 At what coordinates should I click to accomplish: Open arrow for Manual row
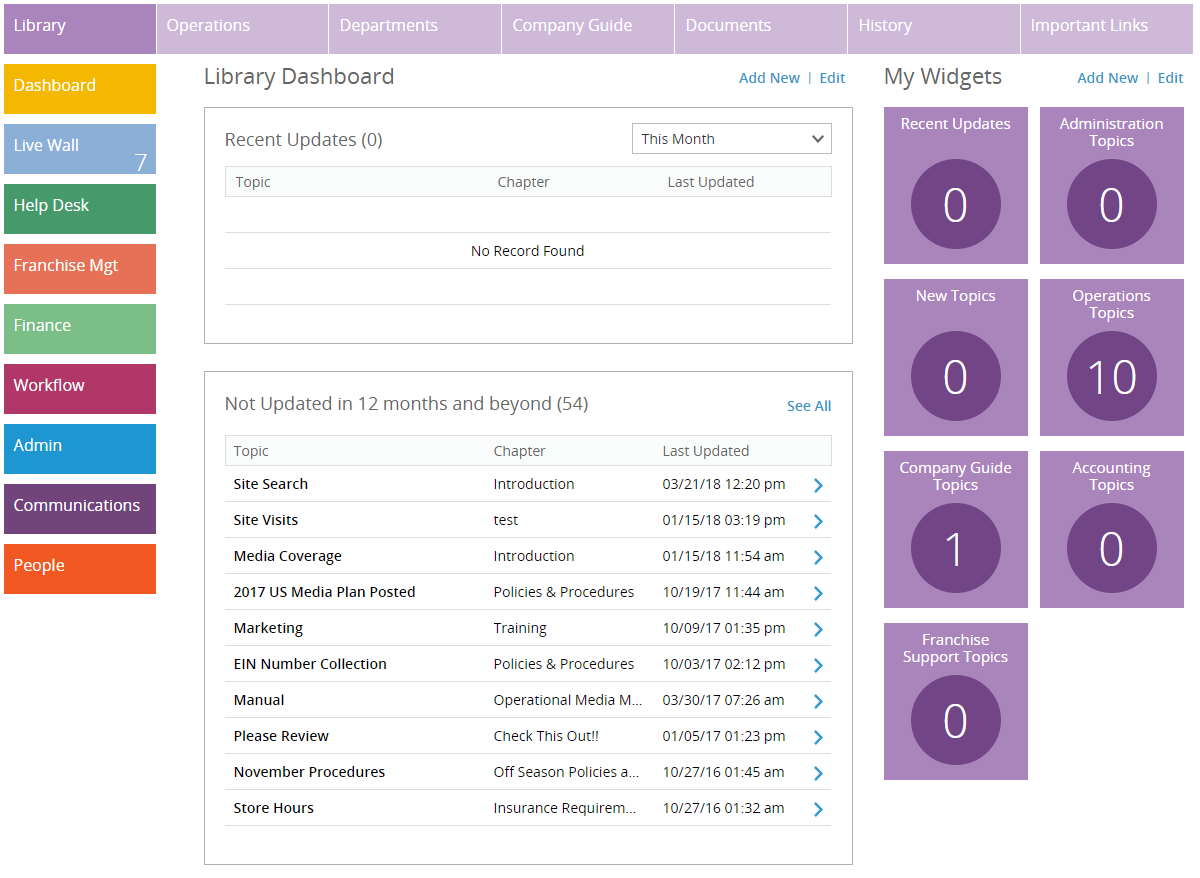tap(818, 701)
